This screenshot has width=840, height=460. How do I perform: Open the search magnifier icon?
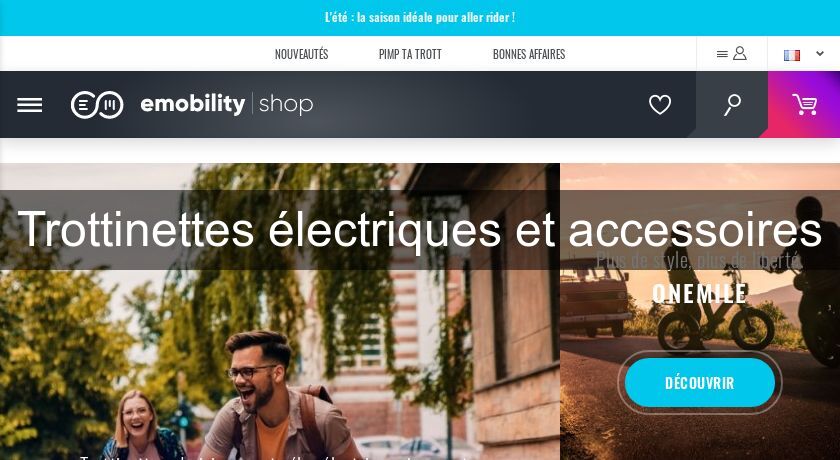(x=732, y=105)
